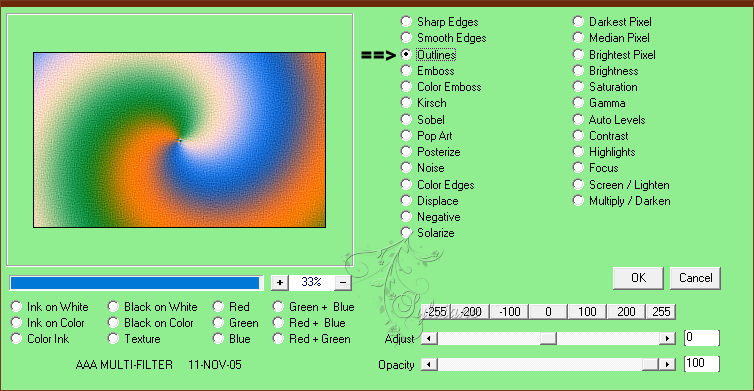Click the Adjust slider thumb

[548, 339]
